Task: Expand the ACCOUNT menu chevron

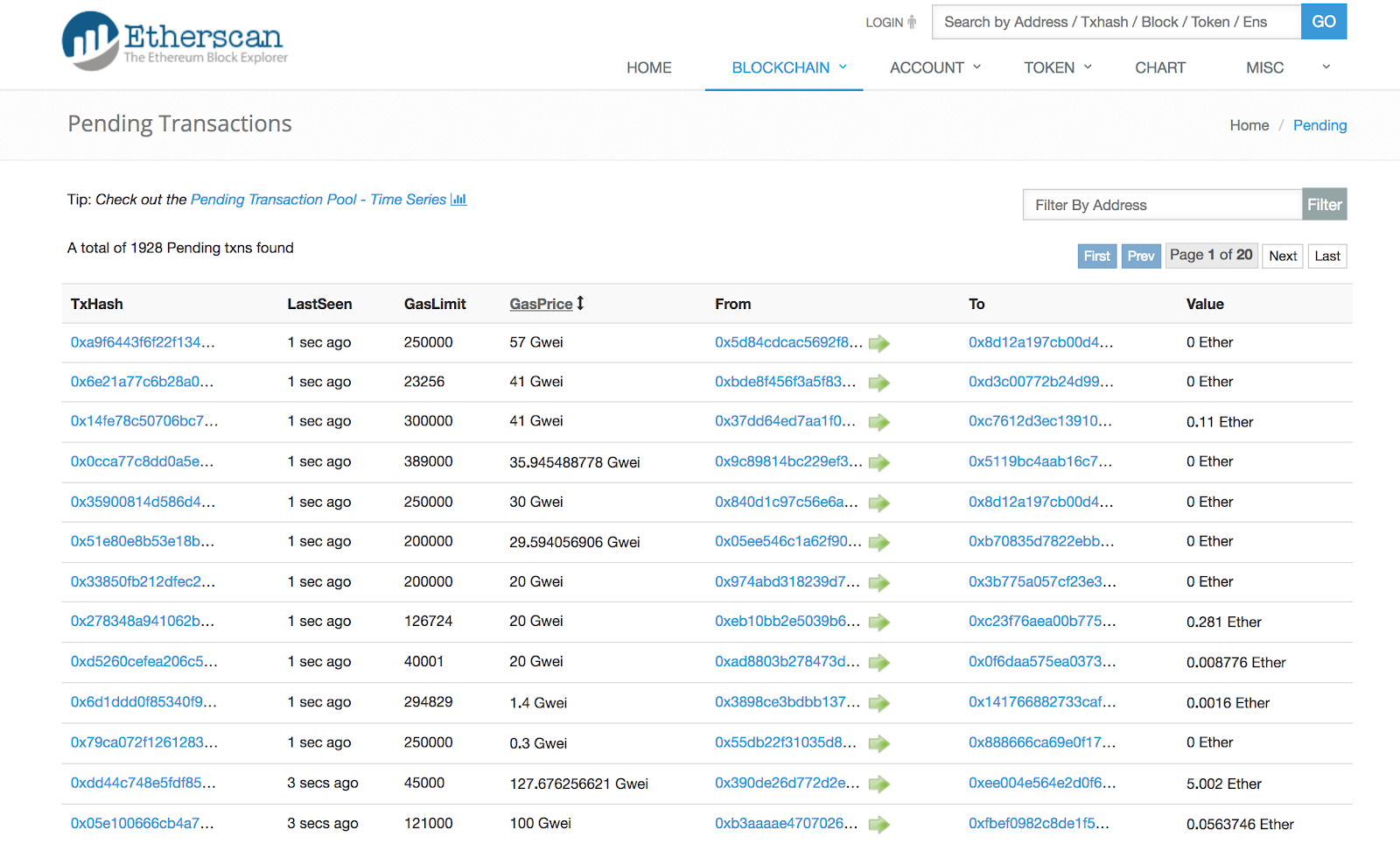Action: click(977, 67)
